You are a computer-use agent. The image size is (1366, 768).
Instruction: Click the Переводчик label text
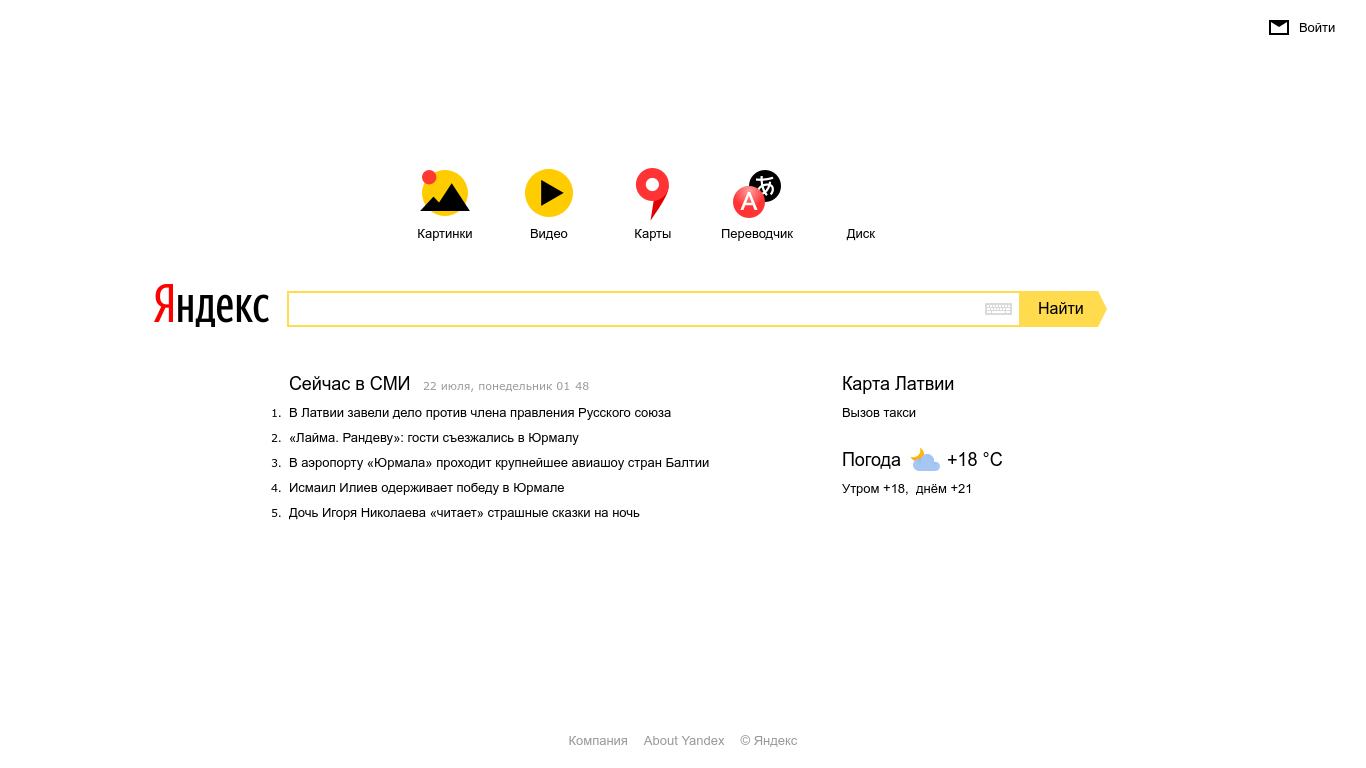757,234
